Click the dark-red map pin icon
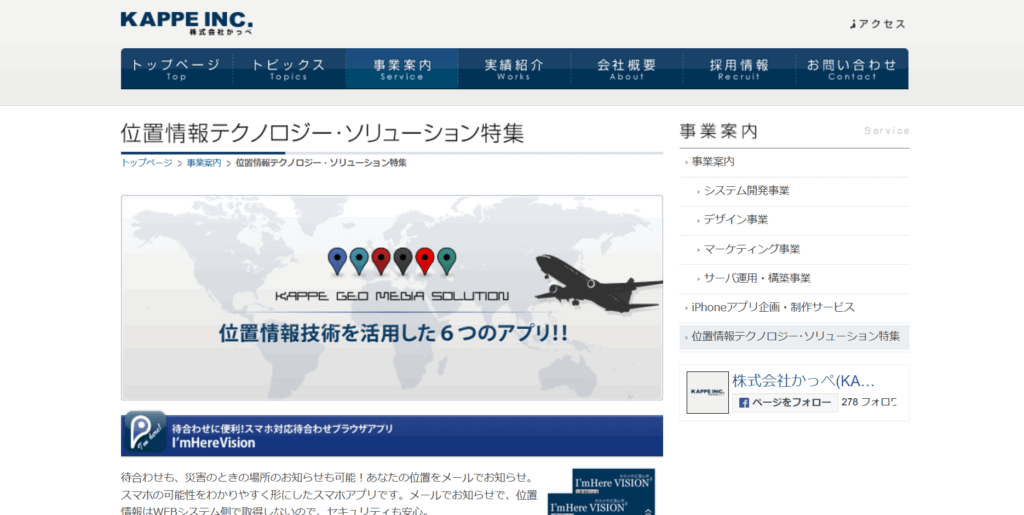Viewport: 1024px width, 515px height. pos(381,260)
